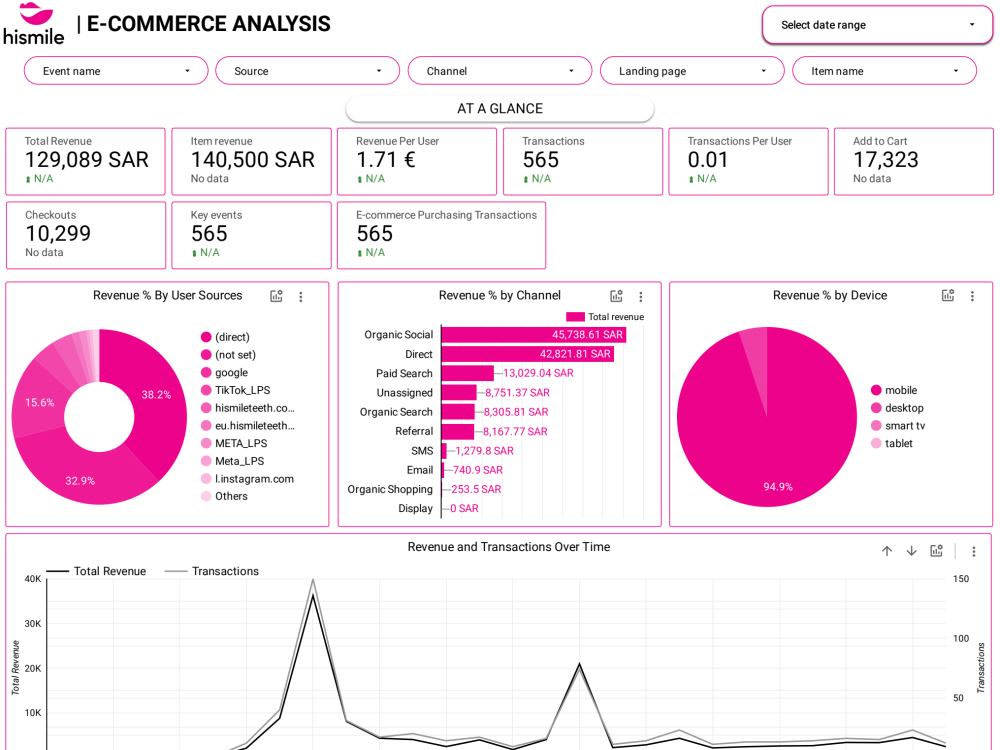Click the E-commerce Purchasing Transactions scorecard

pos(441,235)
